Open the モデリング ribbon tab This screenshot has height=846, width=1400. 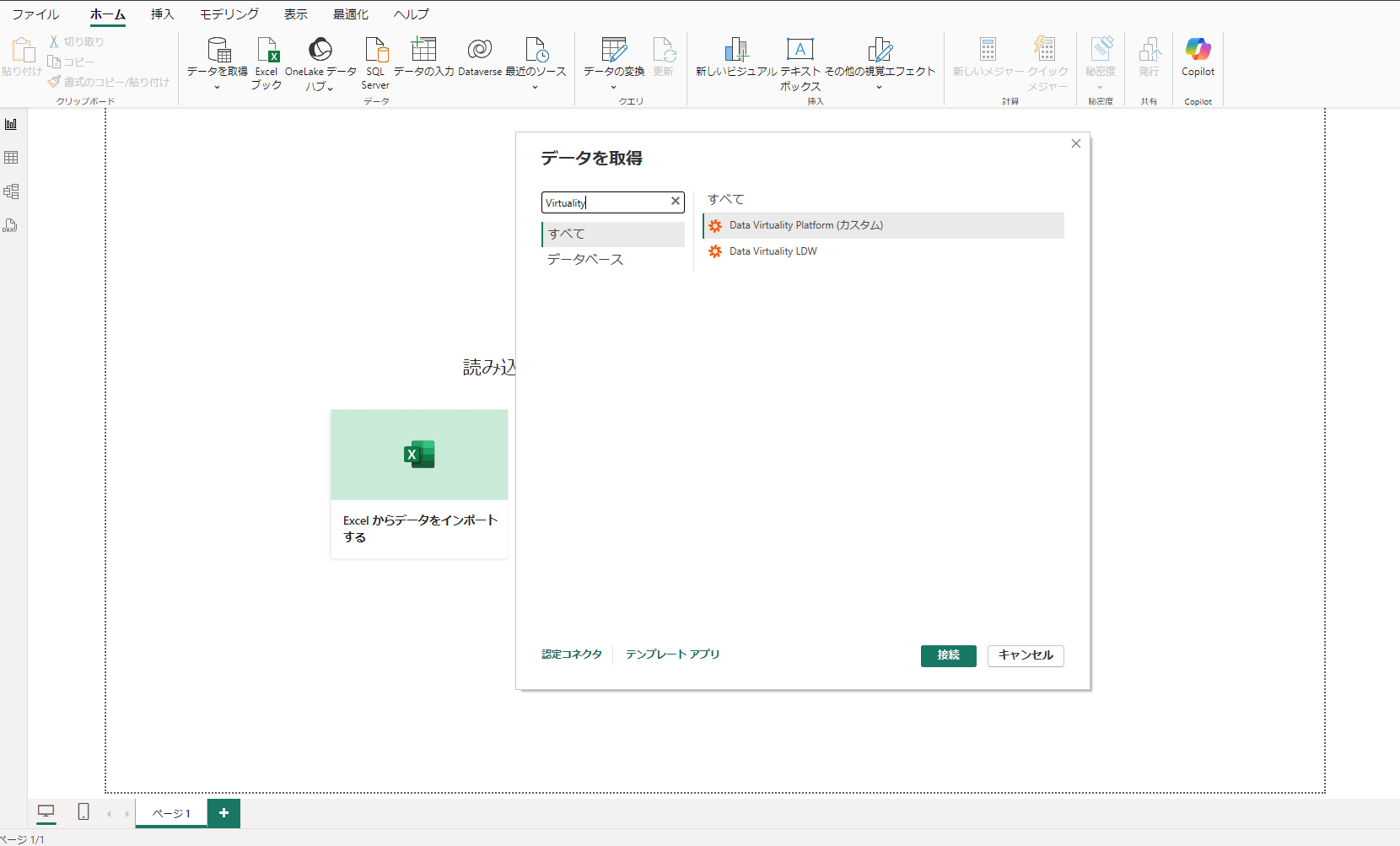click(x=229, y=14)
